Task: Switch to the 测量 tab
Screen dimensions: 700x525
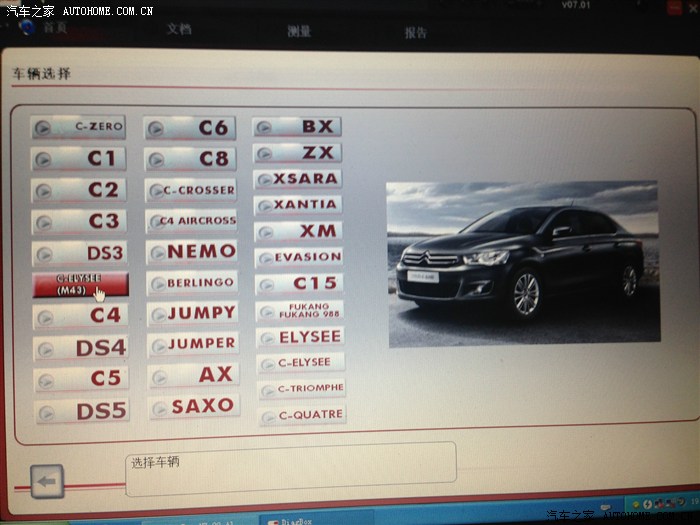Action: pos(299,32)
